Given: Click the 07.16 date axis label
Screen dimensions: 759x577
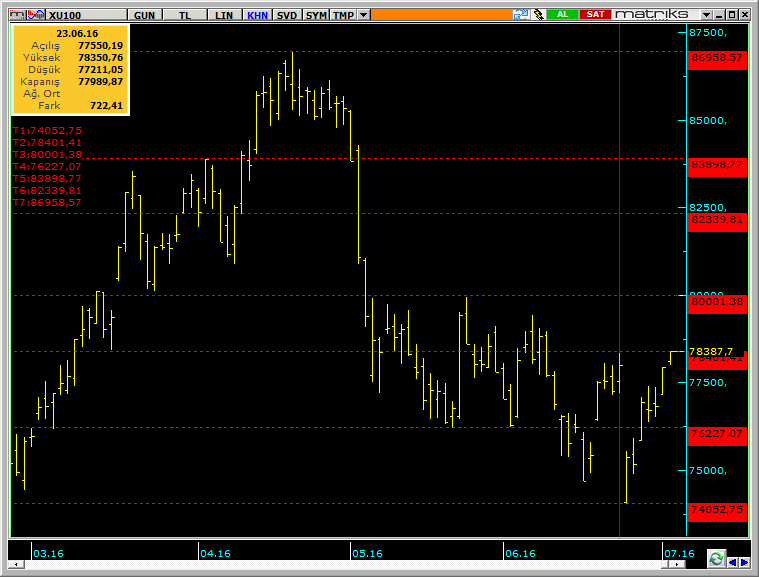Looking at the screenshot, I should 679,553.
